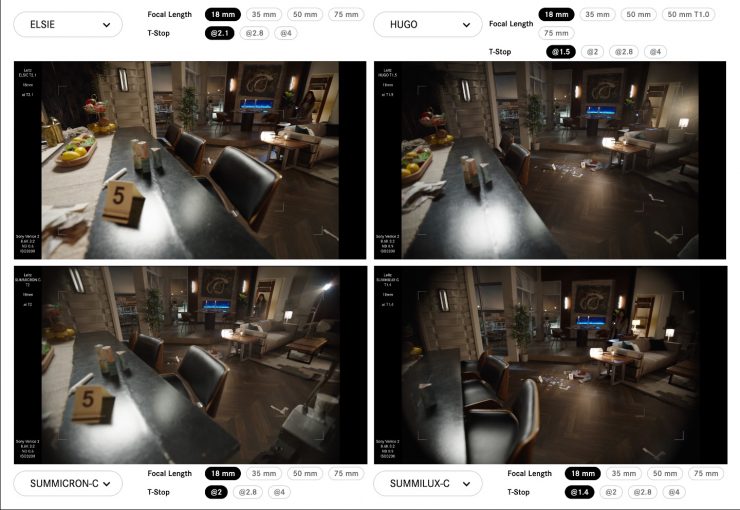This screenshot has height=510, width=740.
Task: Choose 75 mm focal length for ELSIE
Action: 345,15
